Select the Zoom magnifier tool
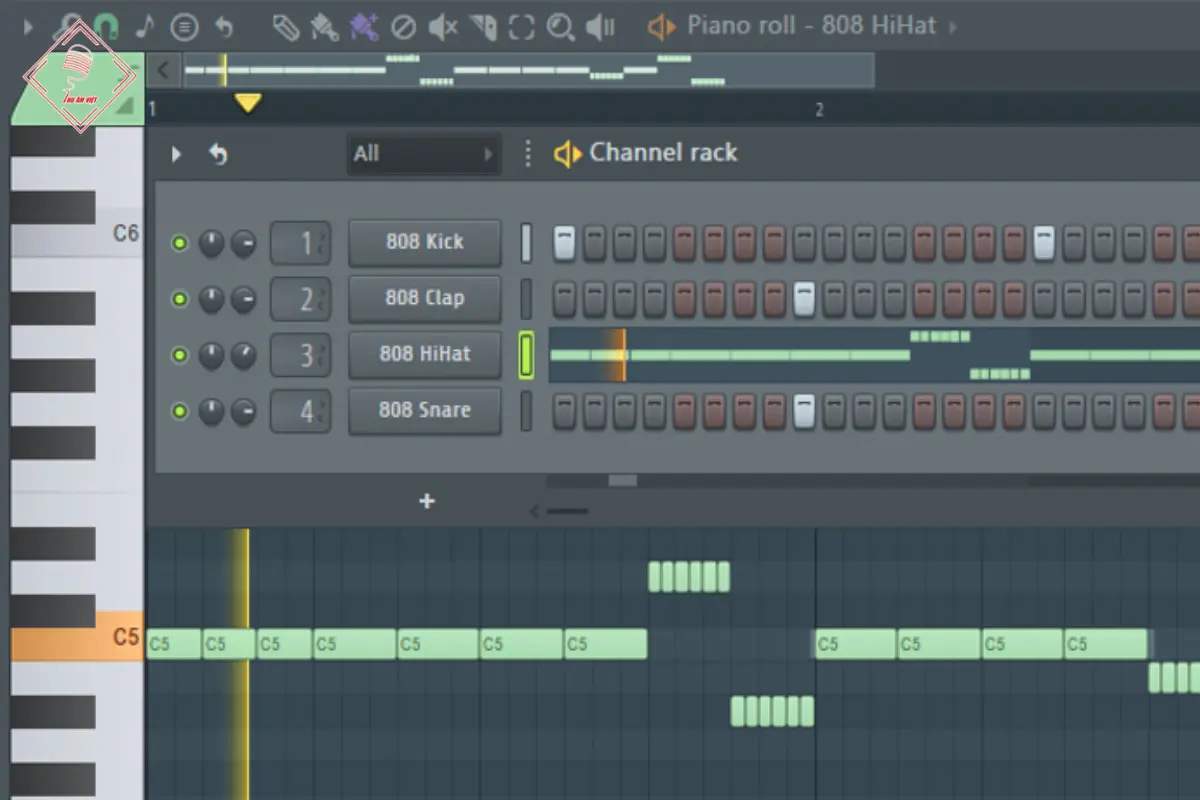 (561, 27)
